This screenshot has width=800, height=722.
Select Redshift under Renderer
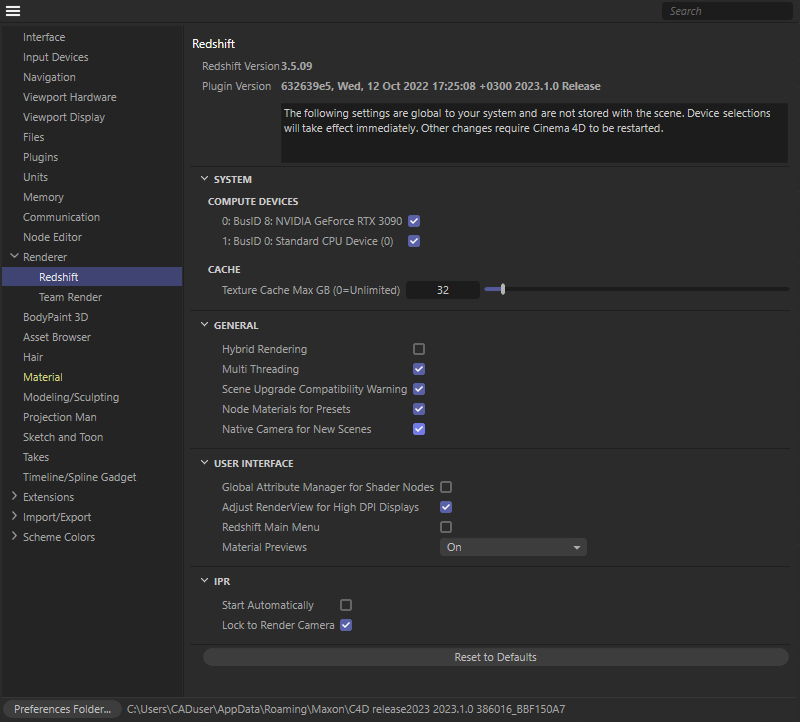[x=92, y=277]
